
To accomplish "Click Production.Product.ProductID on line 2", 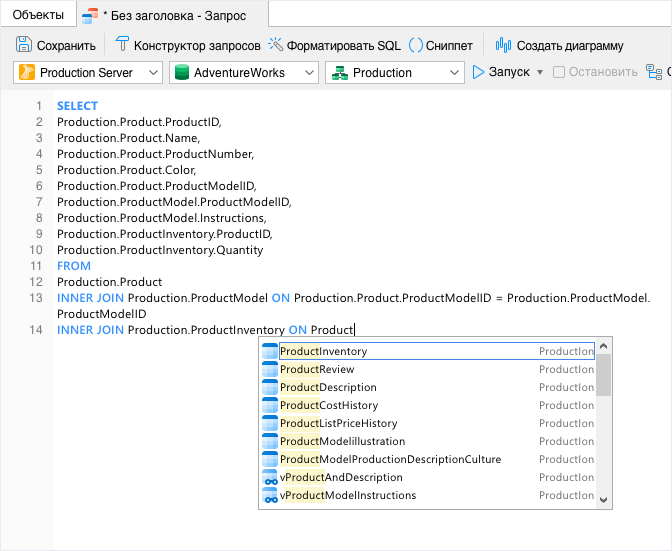I will 139,122.
